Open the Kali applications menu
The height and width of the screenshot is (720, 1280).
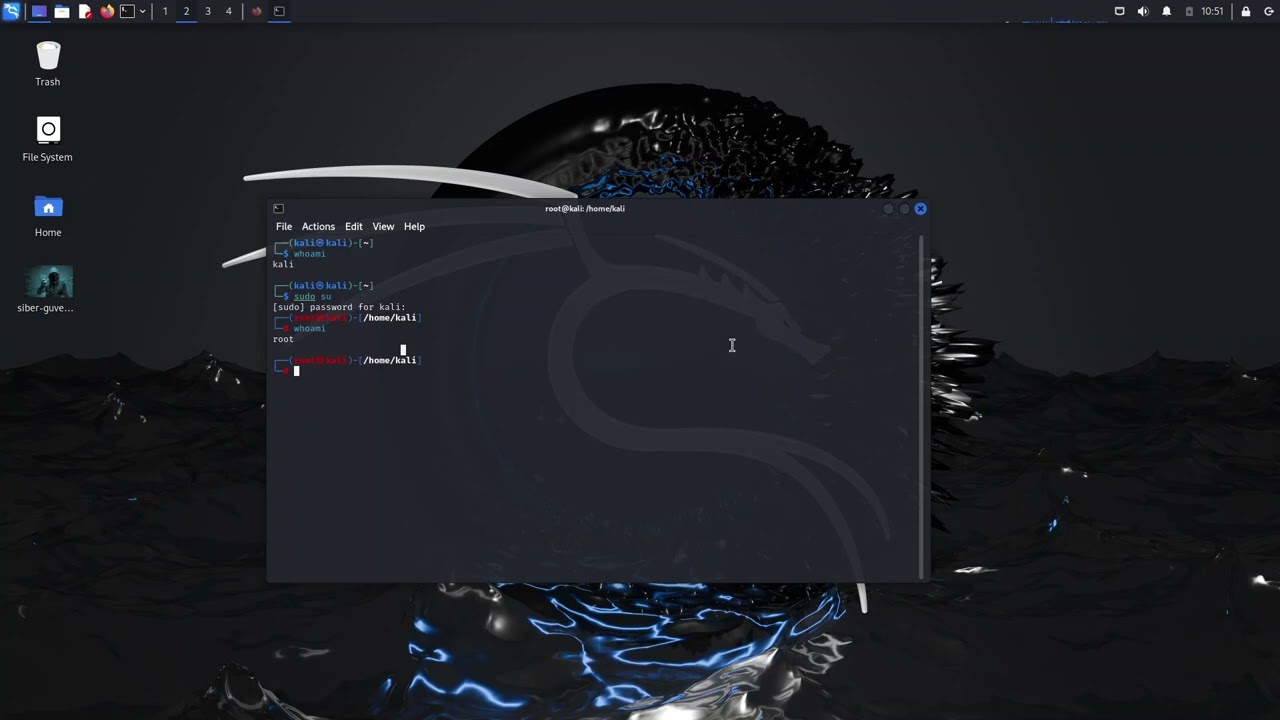coord(11,11)
